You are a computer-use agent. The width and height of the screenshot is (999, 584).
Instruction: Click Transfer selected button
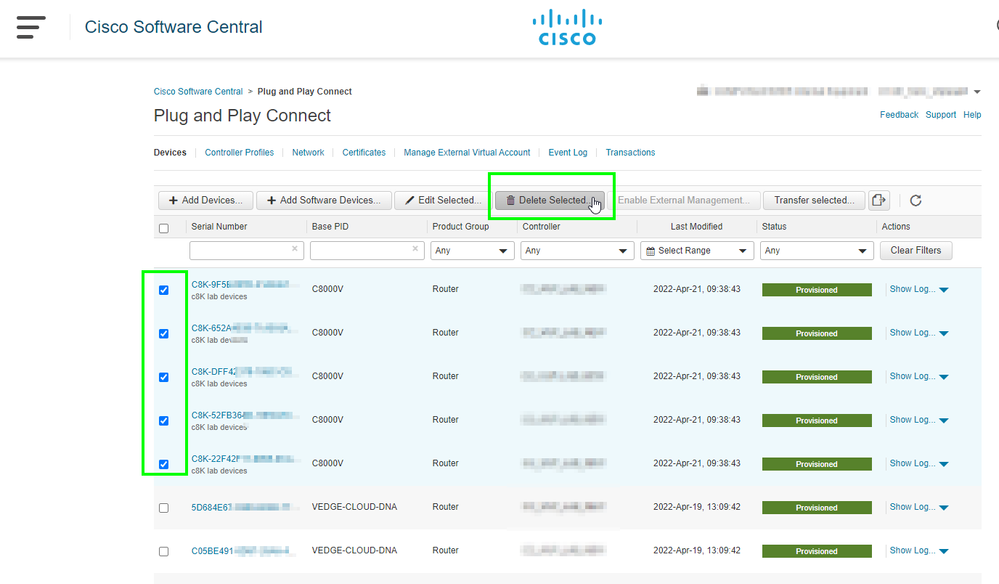pos(814,200)
